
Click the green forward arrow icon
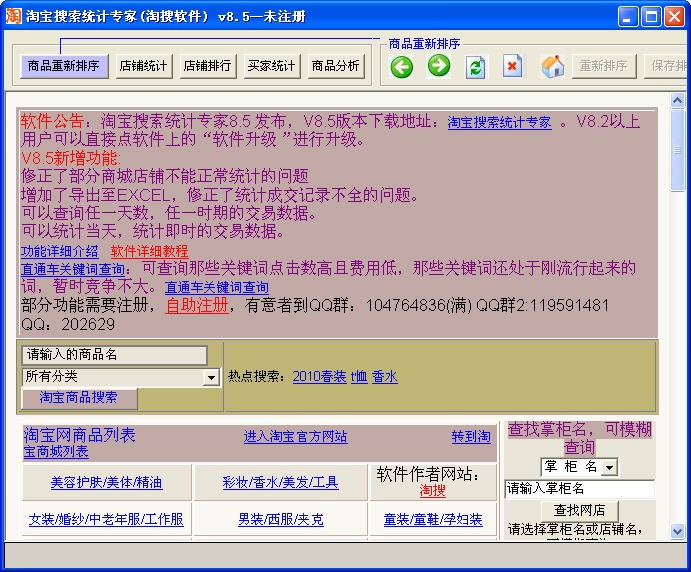439,66
